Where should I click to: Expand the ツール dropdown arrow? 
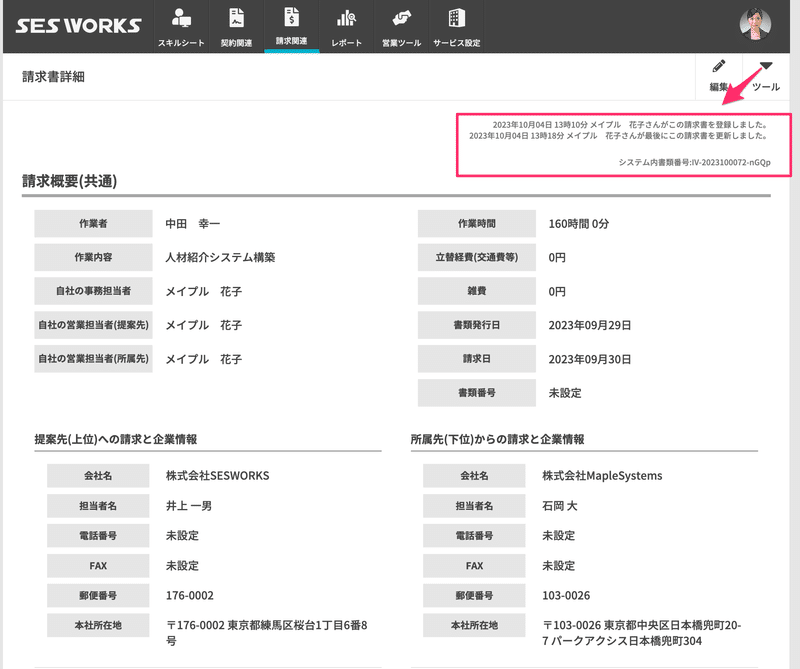(766, 65)
